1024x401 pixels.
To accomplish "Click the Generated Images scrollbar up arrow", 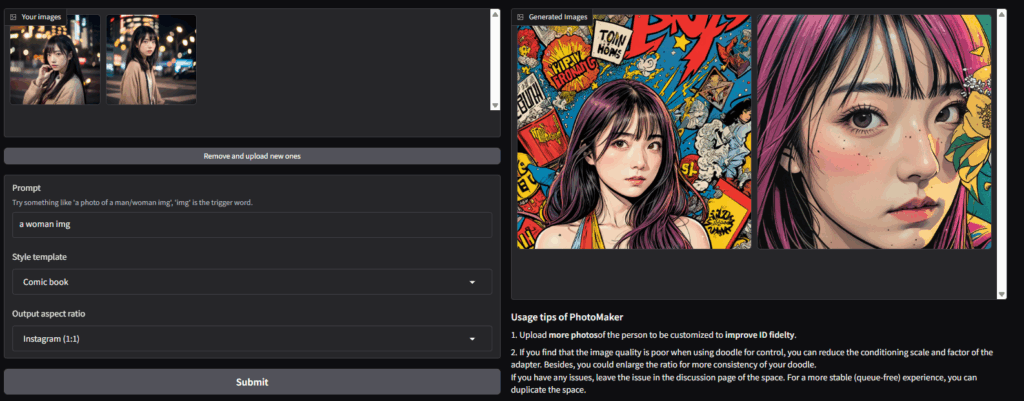I will 1002,14.
